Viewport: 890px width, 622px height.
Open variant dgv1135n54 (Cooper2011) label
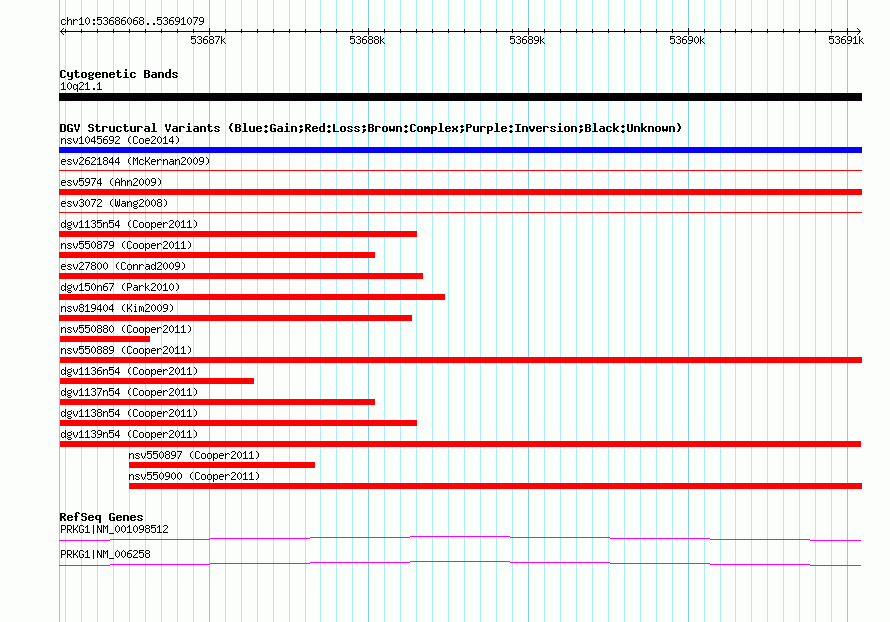coord(129,224)
